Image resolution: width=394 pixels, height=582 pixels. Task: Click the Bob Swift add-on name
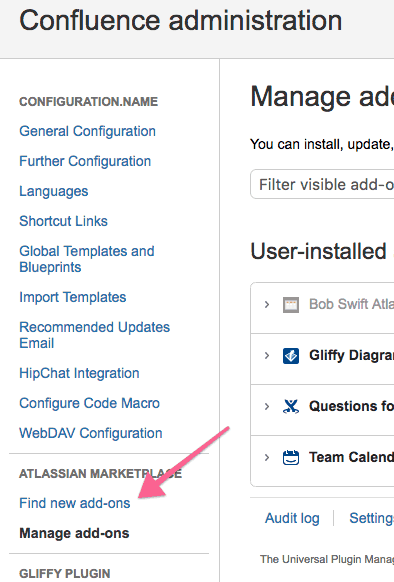351,304
